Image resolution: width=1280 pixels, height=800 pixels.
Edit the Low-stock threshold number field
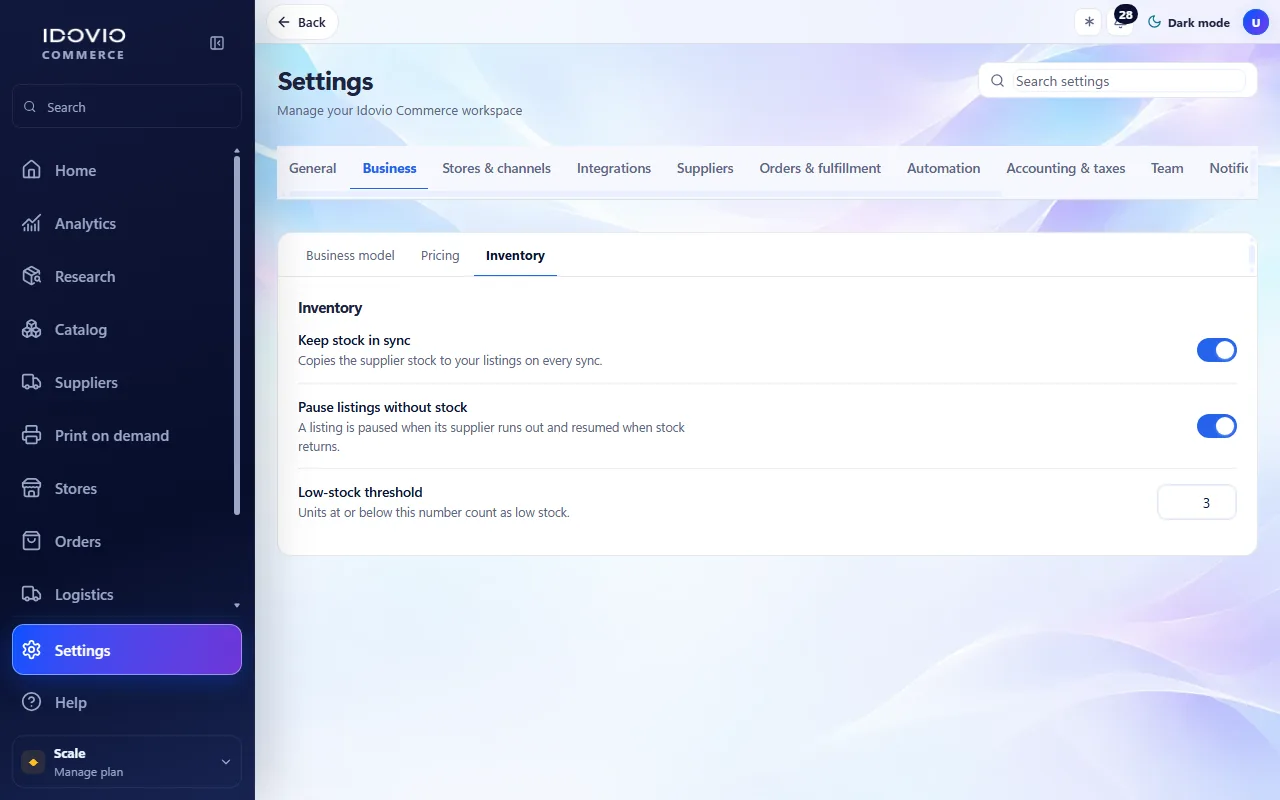tap(1196, 502)
